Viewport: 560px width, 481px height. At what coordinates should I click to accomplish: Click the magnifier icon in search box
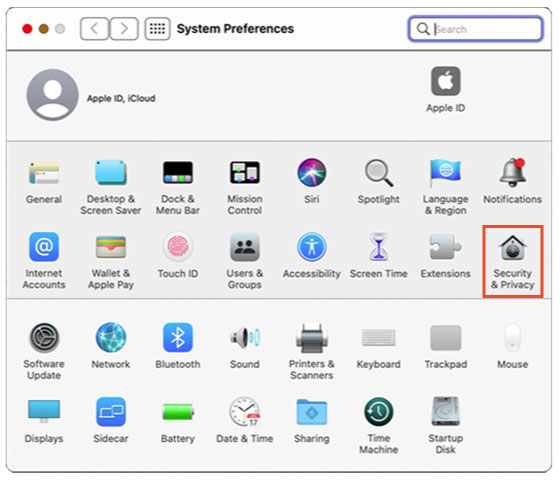[x=423, y=29]
